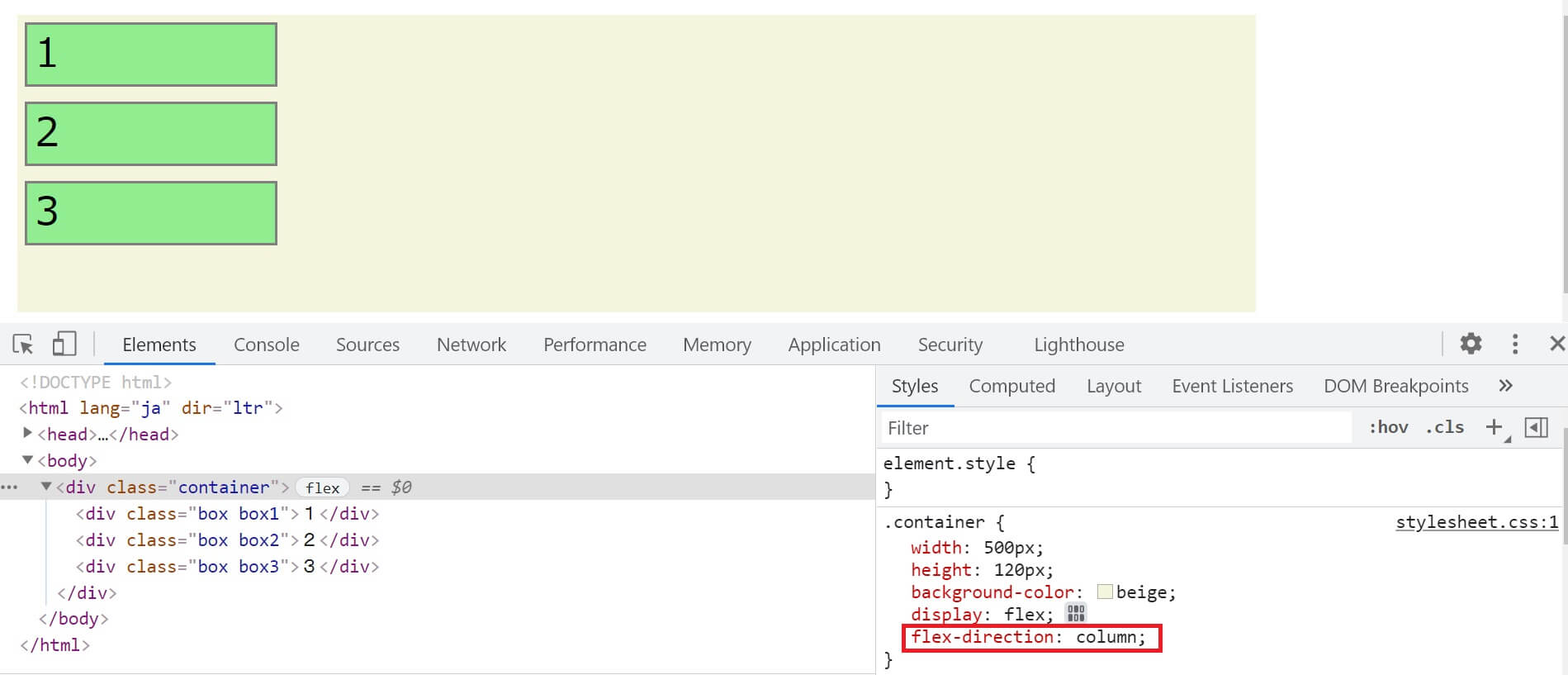Screen dimensions: 1568x675
Task: Expand the head element node
Action: (x=27, y=433)
